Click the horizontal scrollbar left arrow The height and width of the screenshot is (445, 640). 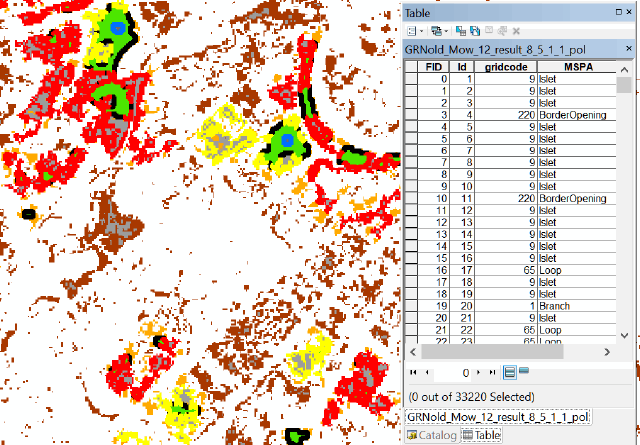(413, 352)
